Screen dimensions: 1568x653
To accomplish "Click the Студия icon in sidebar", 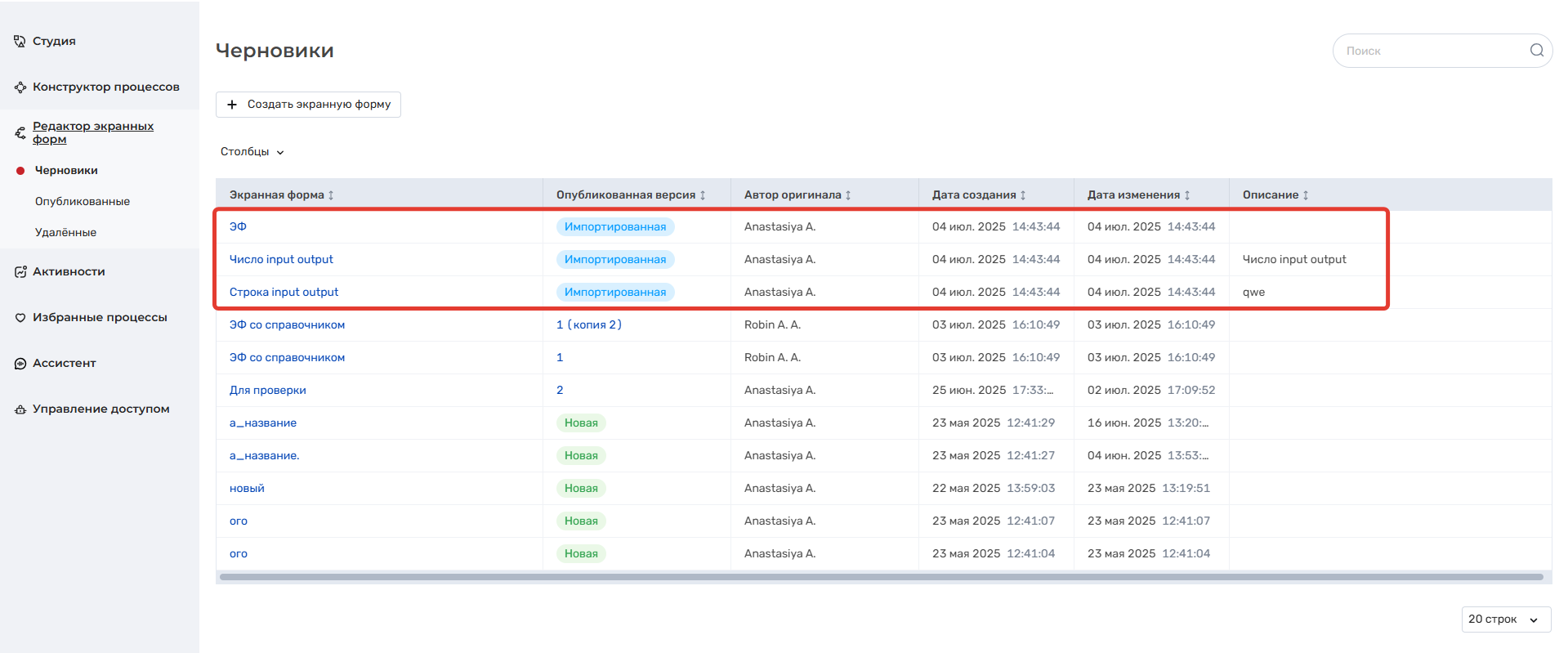I will click(20, 41).
